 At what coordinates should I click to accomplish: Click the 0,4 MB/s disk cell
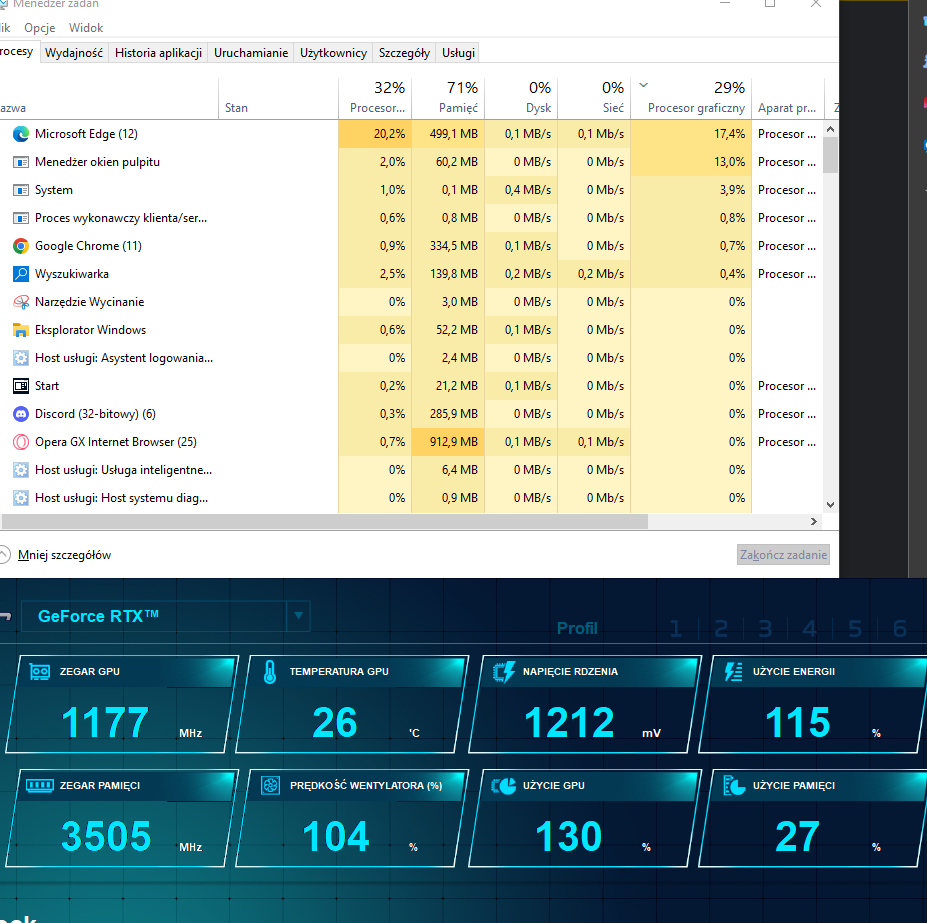pyautogui.click(x=521, y=190)
